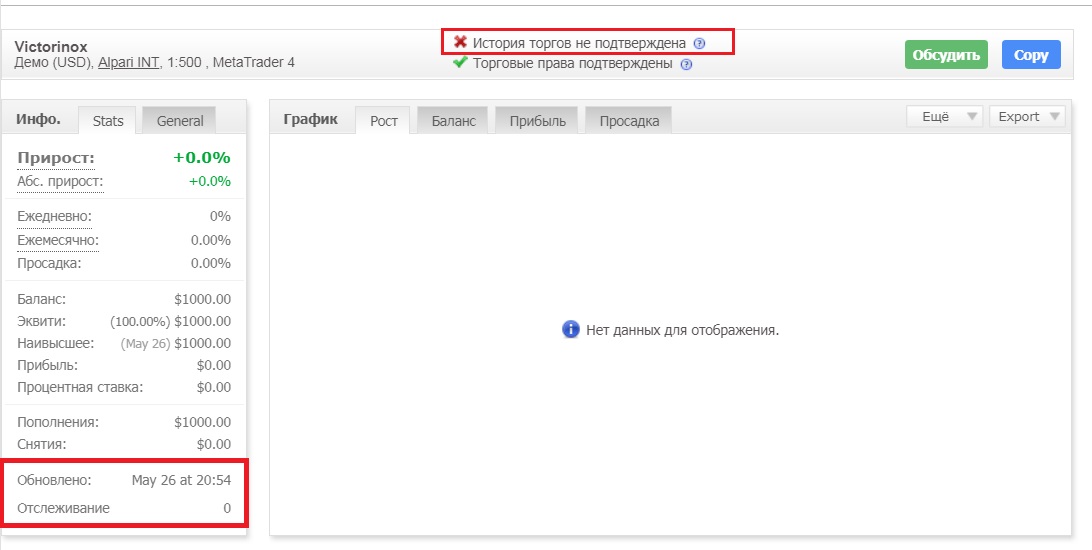Select the Просадка chart tab
1092x550 pixels.
coord(629,120)
